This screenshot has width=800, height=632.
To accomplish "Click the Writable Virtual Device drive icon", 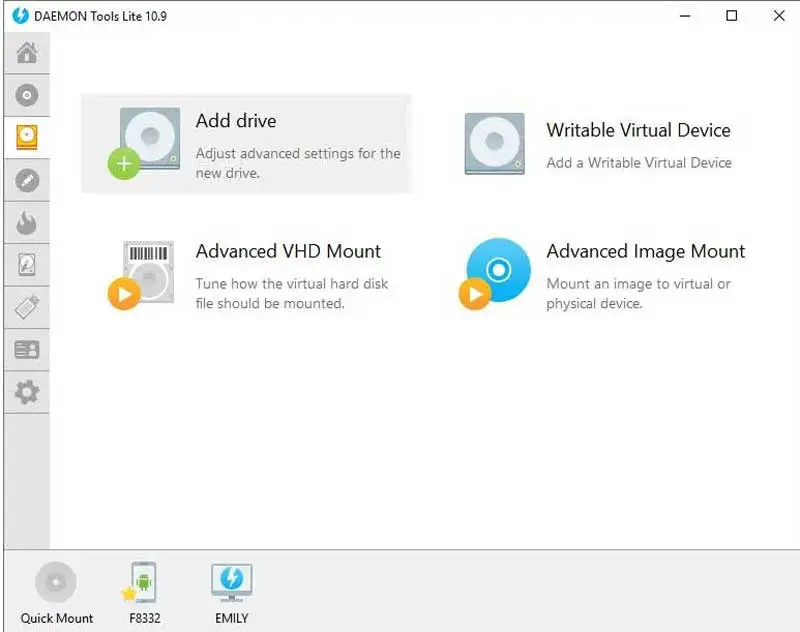I will click(494, 144).
